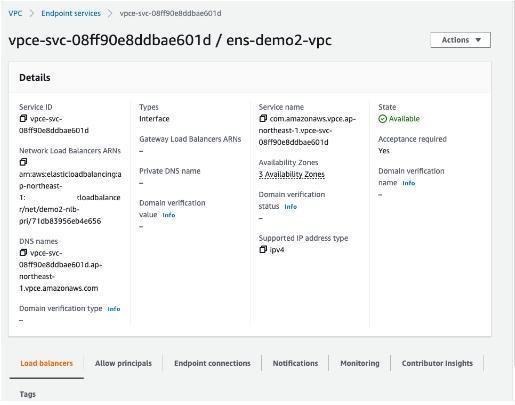The image size is (515, 405).
Task: Click the green Available status icon
Action: (382, 119)
